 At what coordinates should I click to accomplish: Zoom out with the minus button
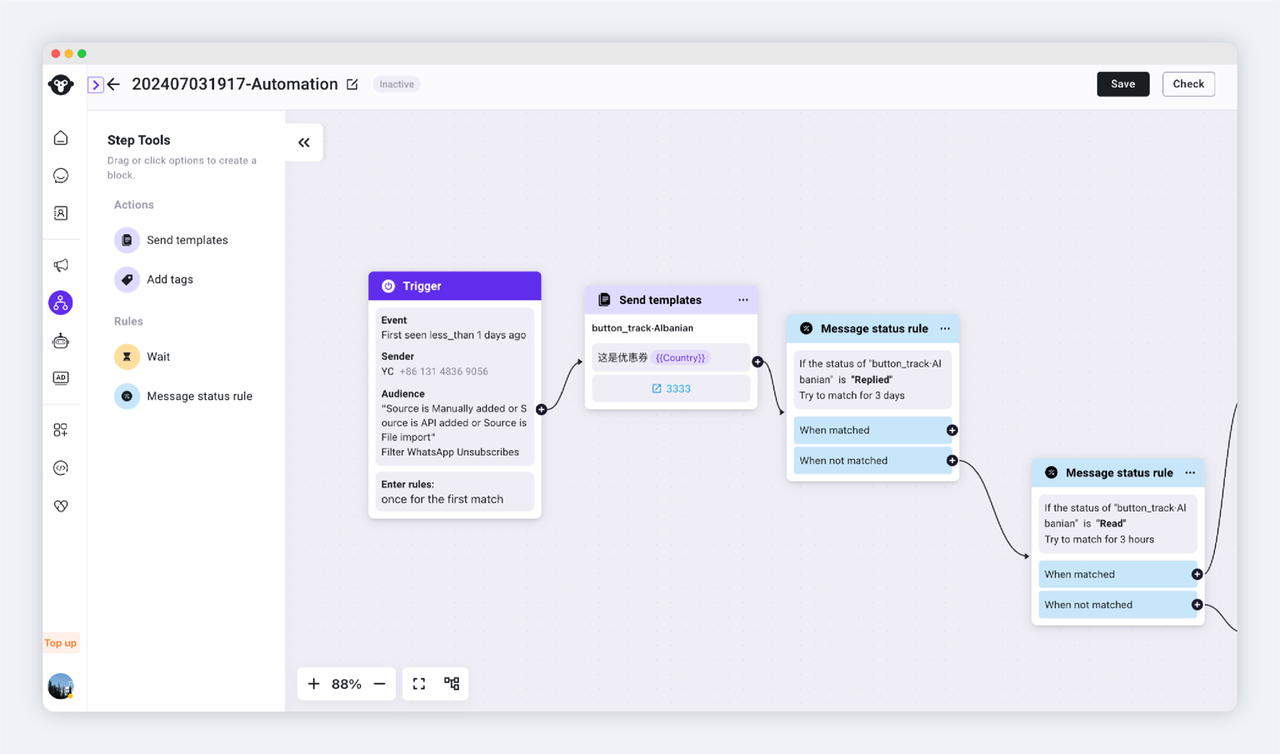[380, 684]
